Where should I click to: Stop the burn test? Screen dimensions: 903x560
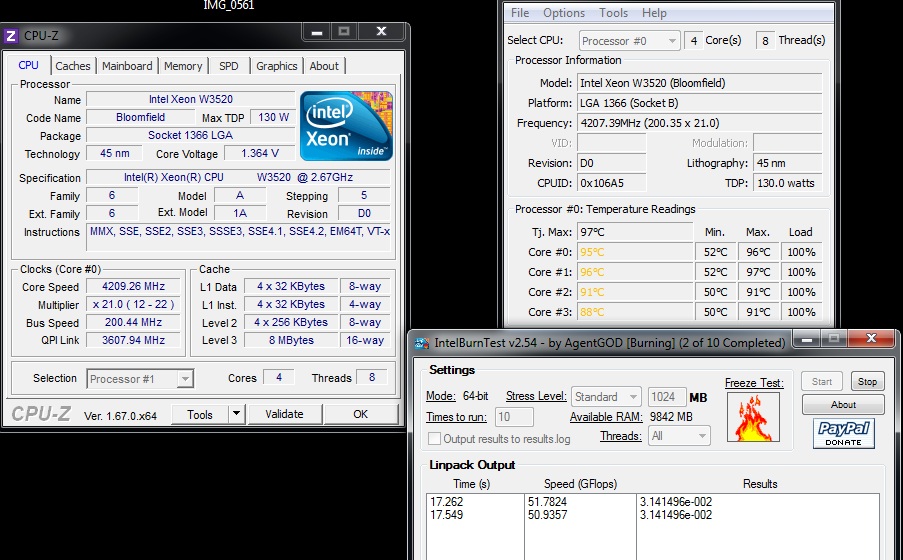[867, 382]
